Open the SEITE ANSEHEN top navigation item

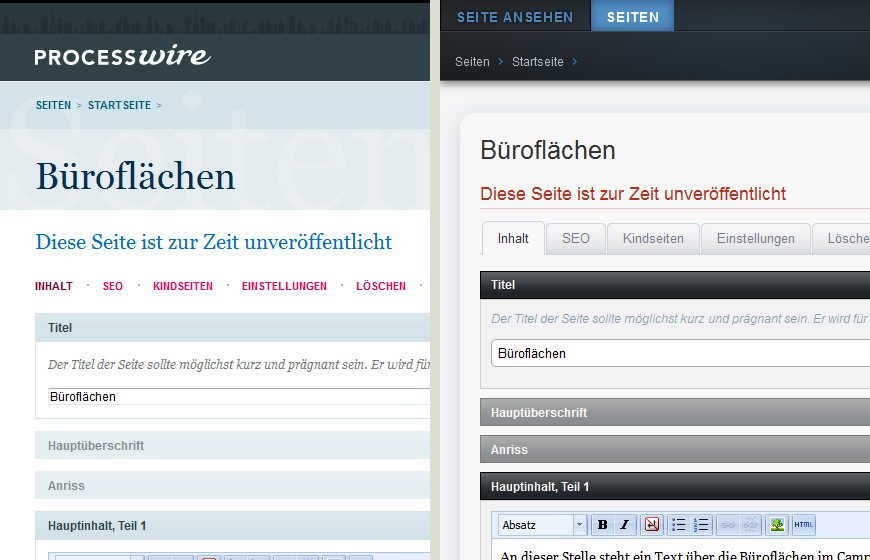tap(515, 17)
